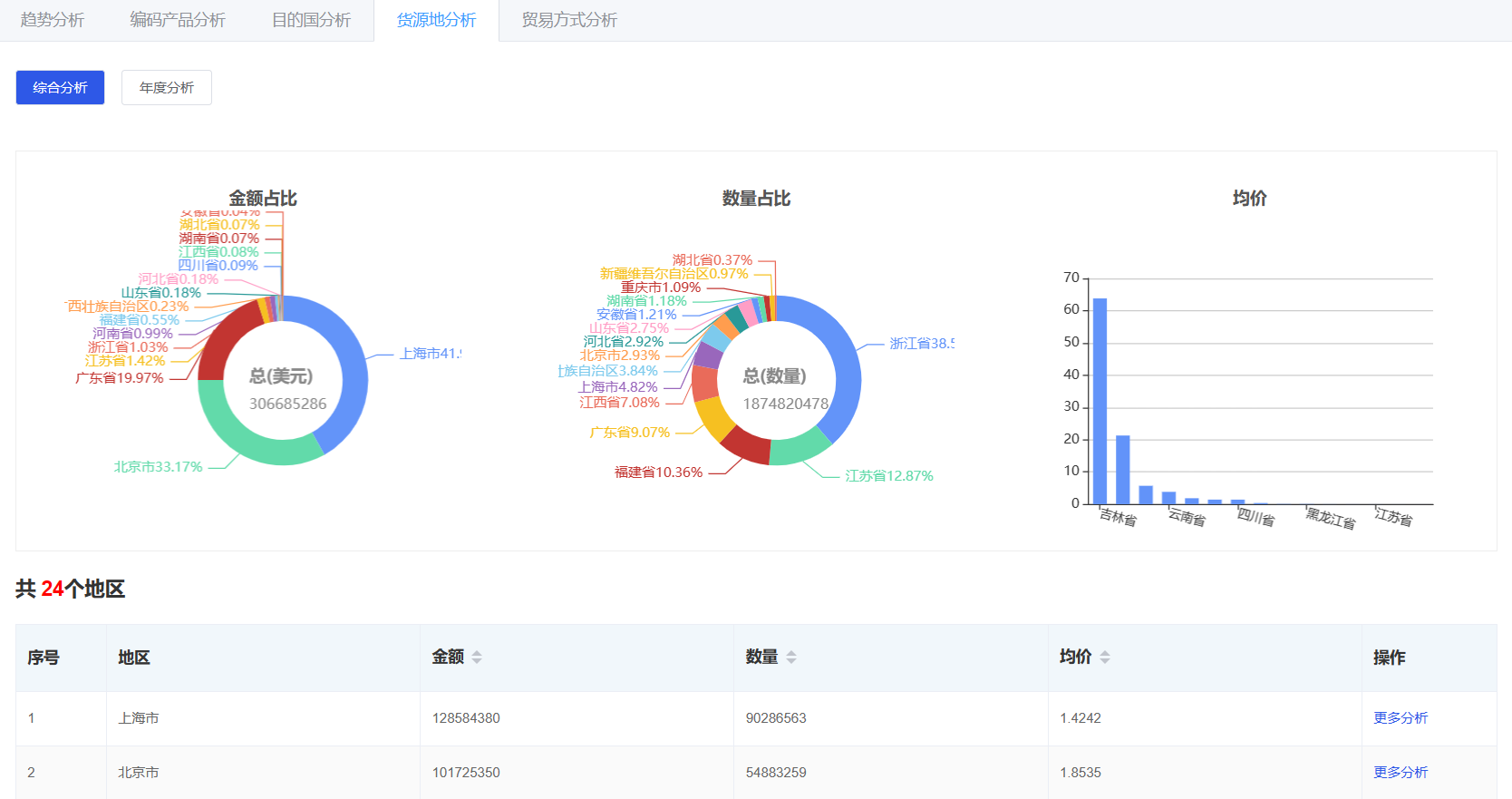
Task: Click the 综合分析 button
Action: coord(60,87)
